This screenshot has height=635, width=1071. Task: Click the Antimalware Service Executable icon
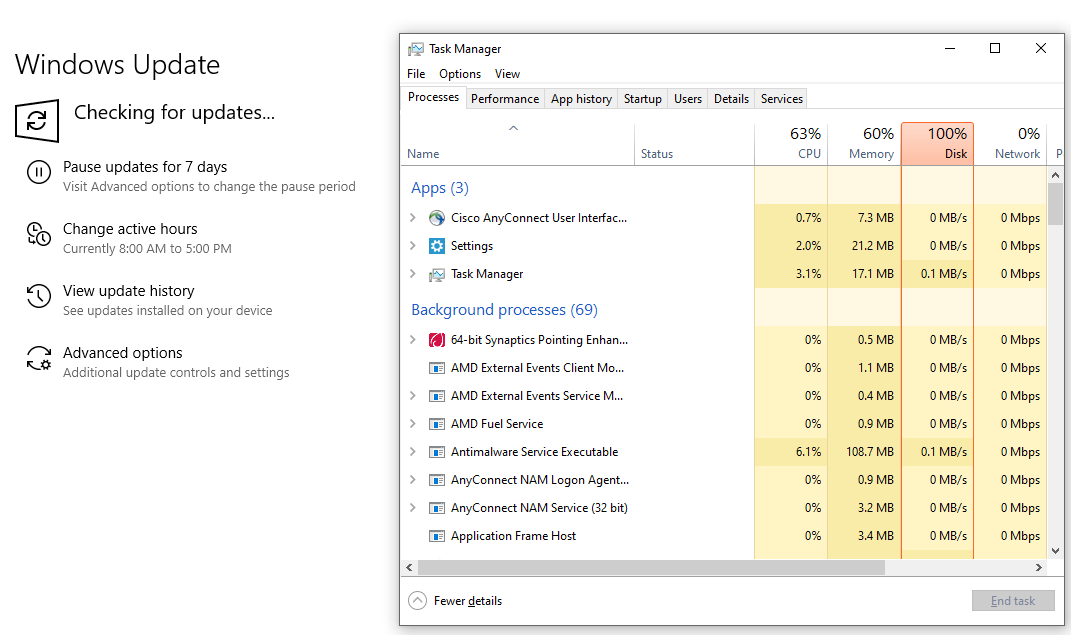pos(436,452)
